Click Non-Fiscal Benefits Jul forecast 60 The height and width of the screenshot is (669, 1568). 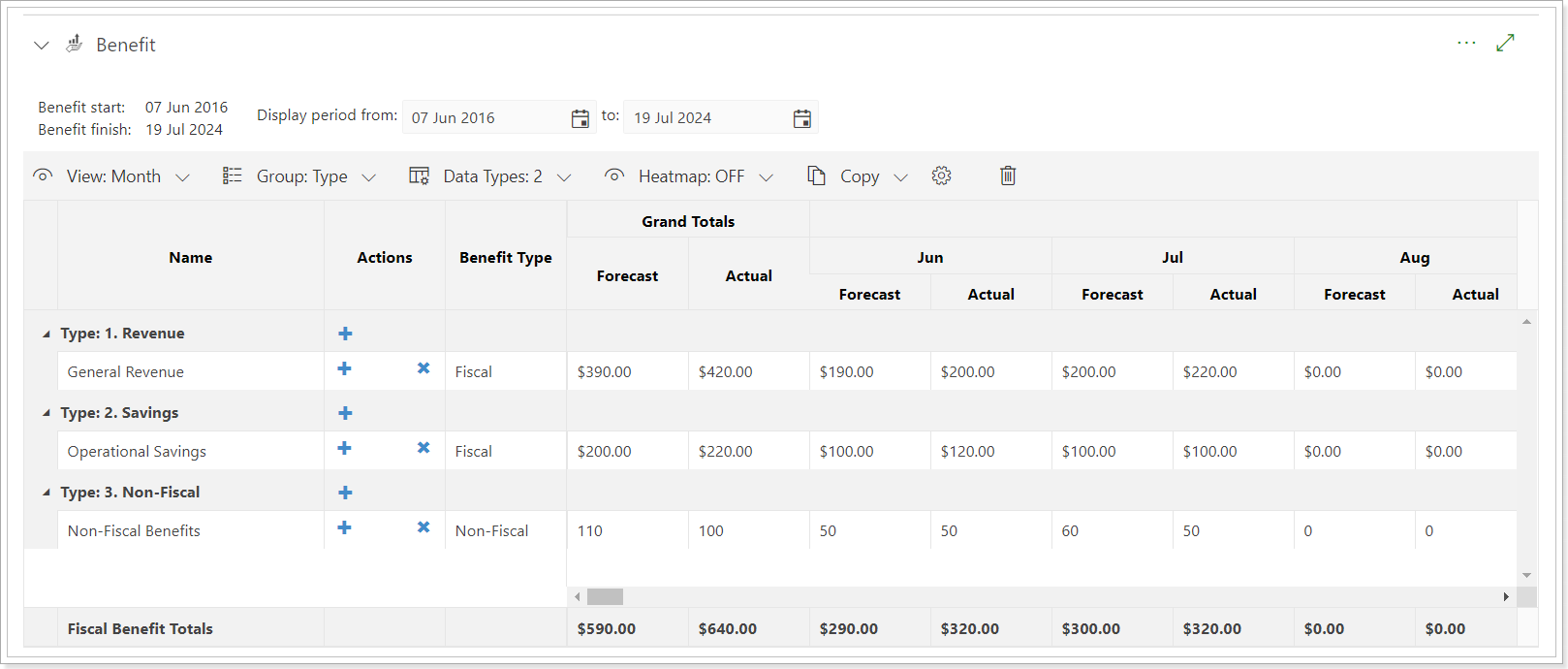coord(1113,530)
